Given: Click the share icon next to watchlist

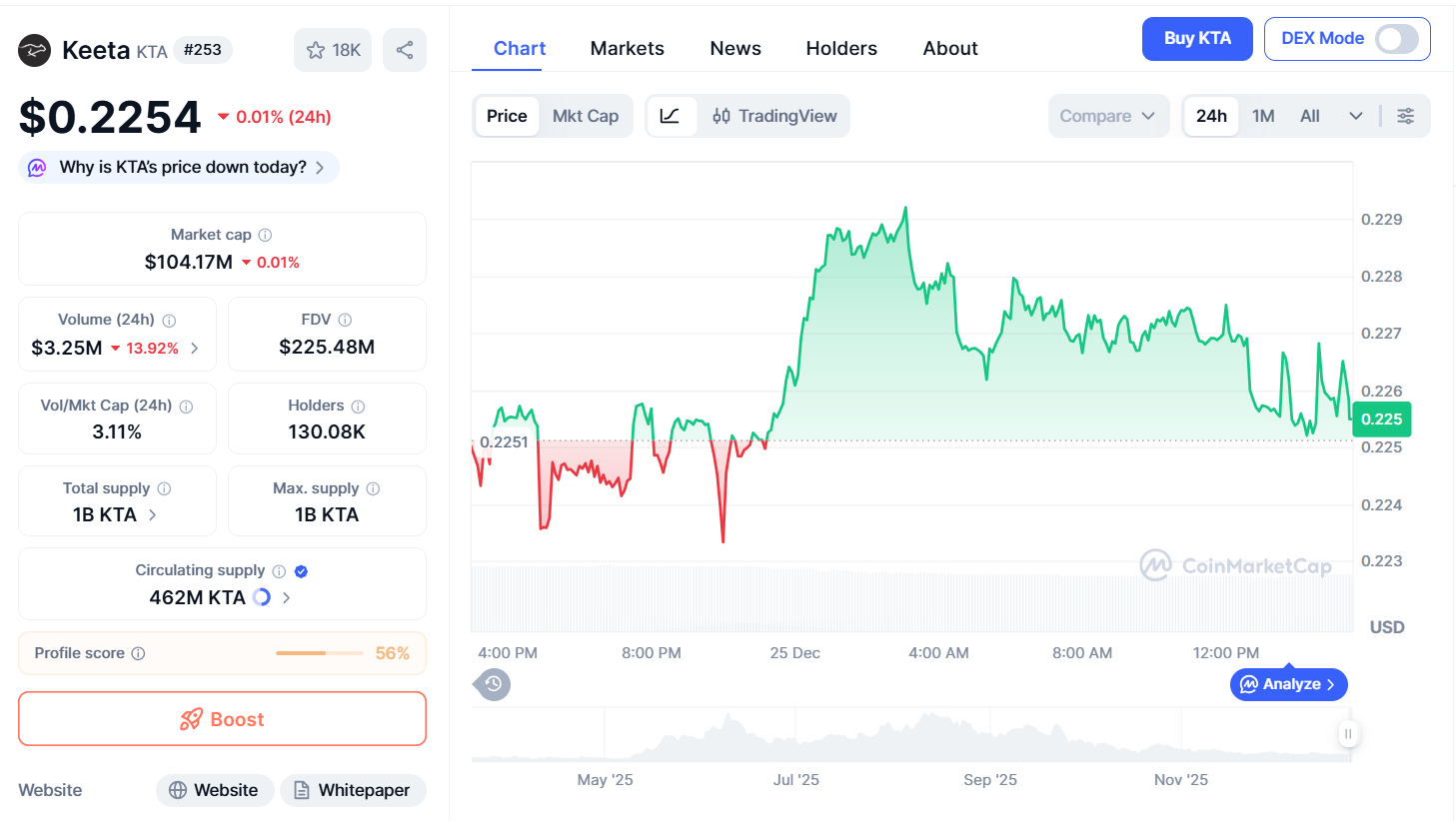Looking at the screenshot, I should tap(405, 50).
